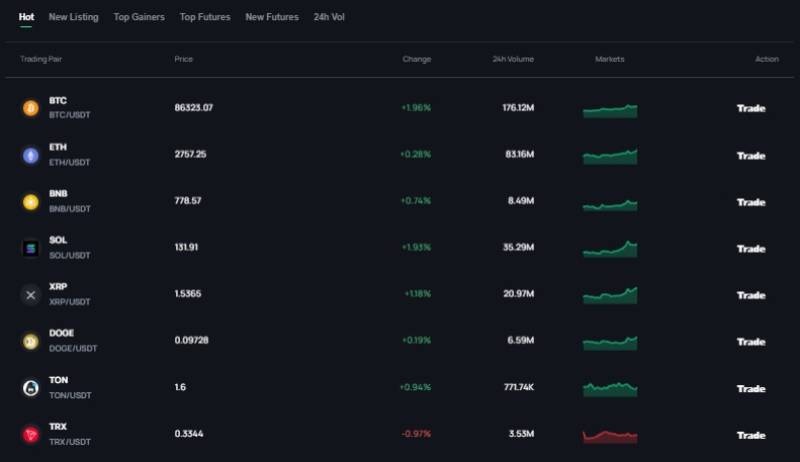Click the BNB coin icon
The height and width of the screenshot is (462, 800).
31,202
